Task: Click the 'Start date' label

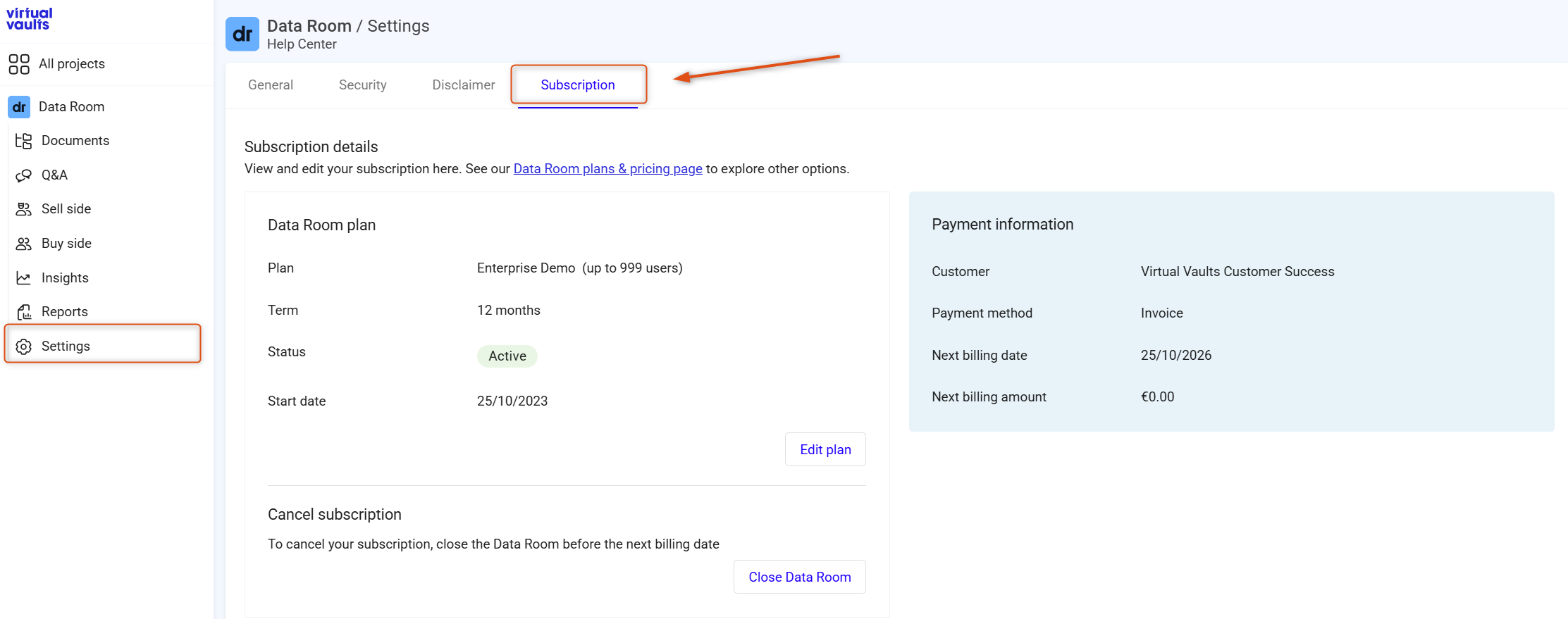Action: click(297, 401)
